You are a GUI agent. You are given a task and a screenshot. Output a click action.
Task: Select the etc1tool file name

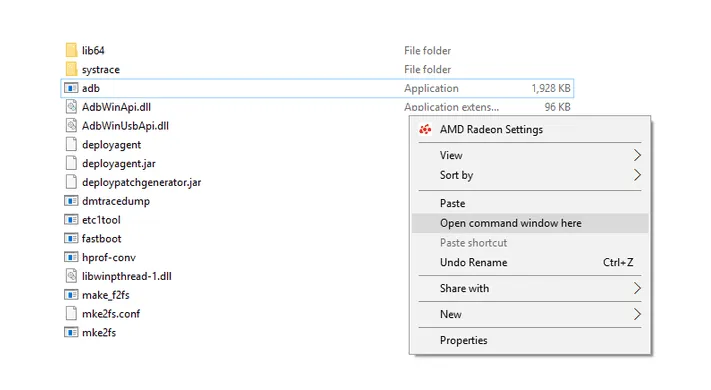point(101,220)
